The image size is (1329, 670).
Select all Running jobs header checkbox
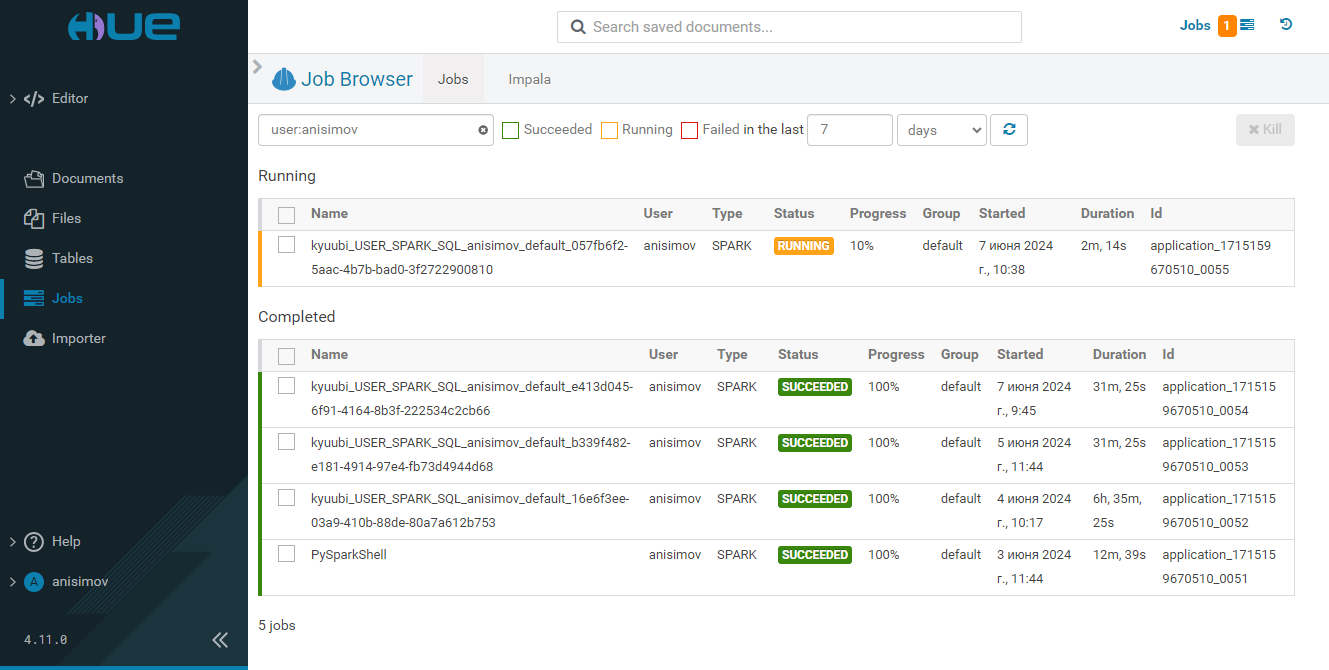point(287,215)
